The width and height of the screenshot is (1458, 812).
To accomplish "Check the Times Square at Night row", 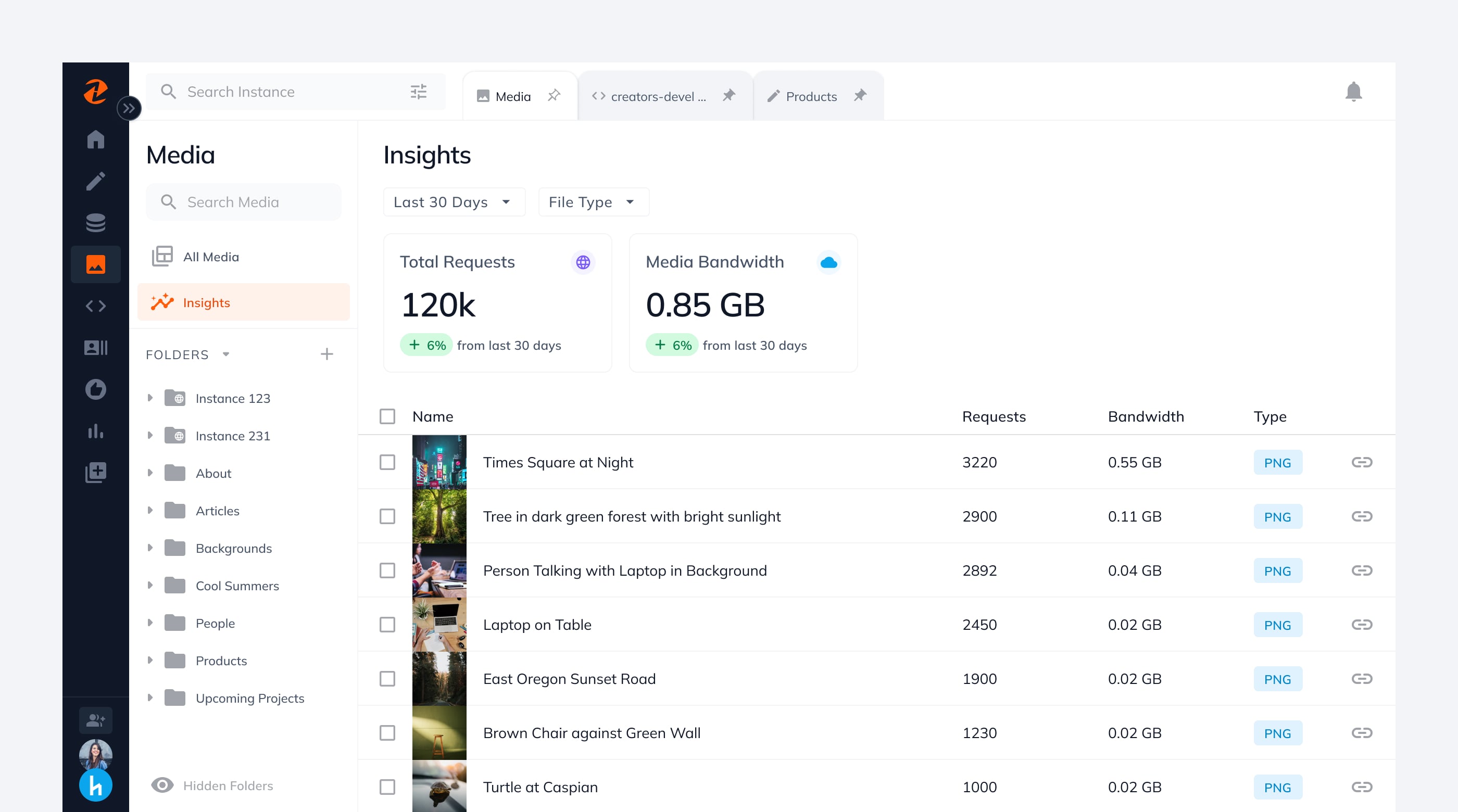I will click(x=387, y=462).
